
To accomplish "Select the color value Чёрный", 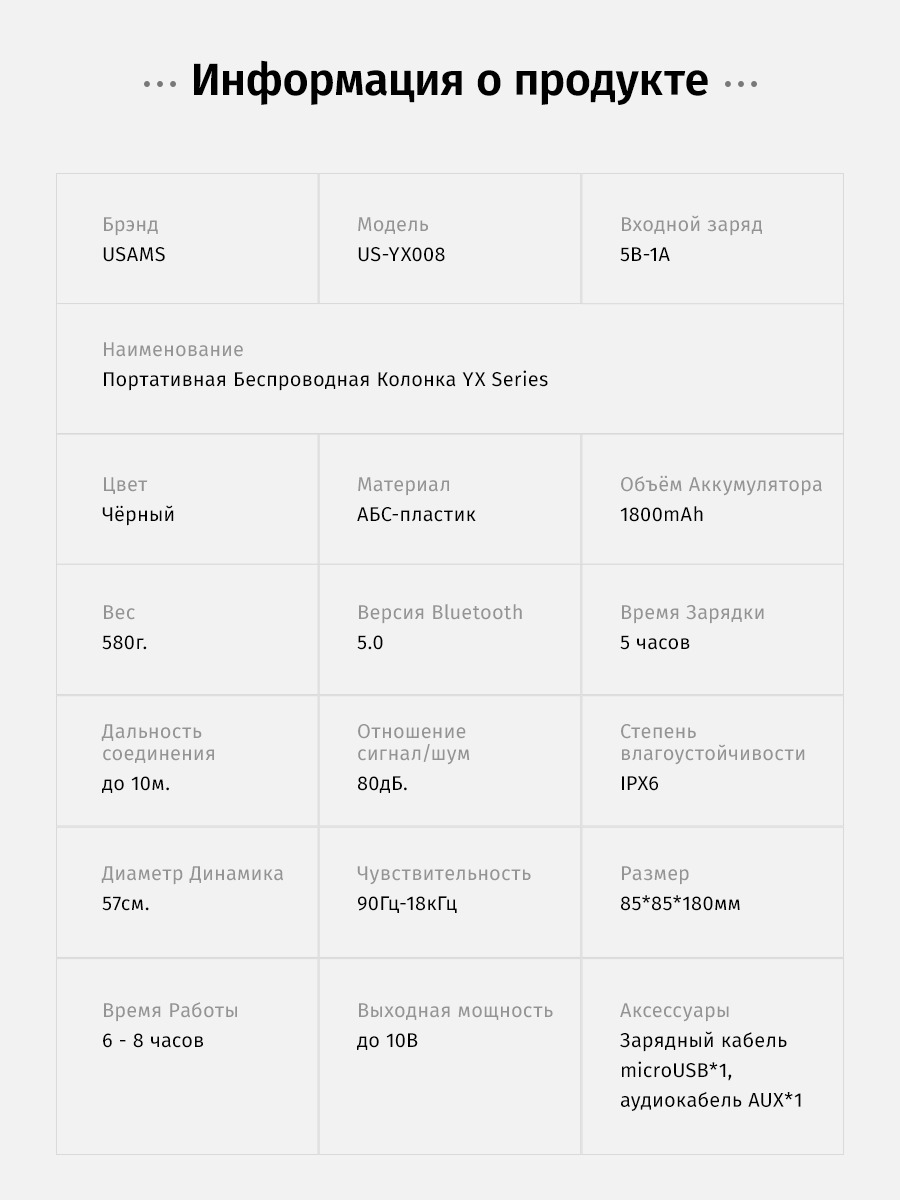I will tap(138, 515).
